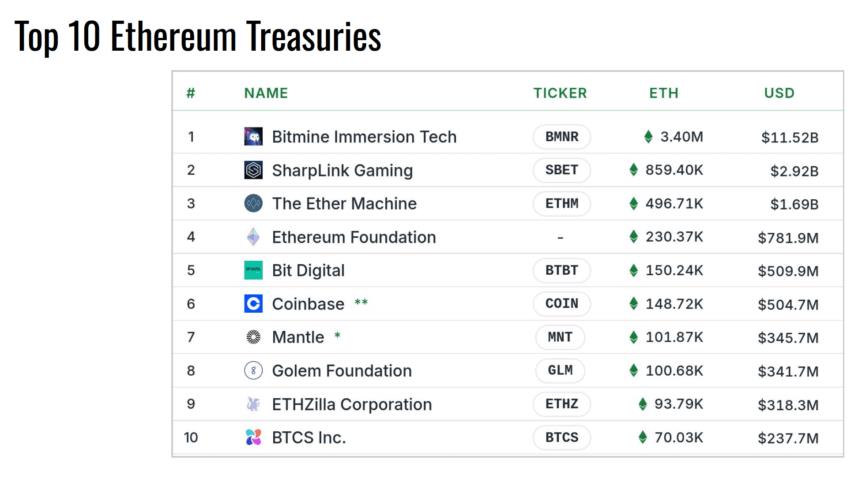This screenshot has width=862, height=478.
Task: Click the COIN ticker badge
Action: (x=561, y=304)
